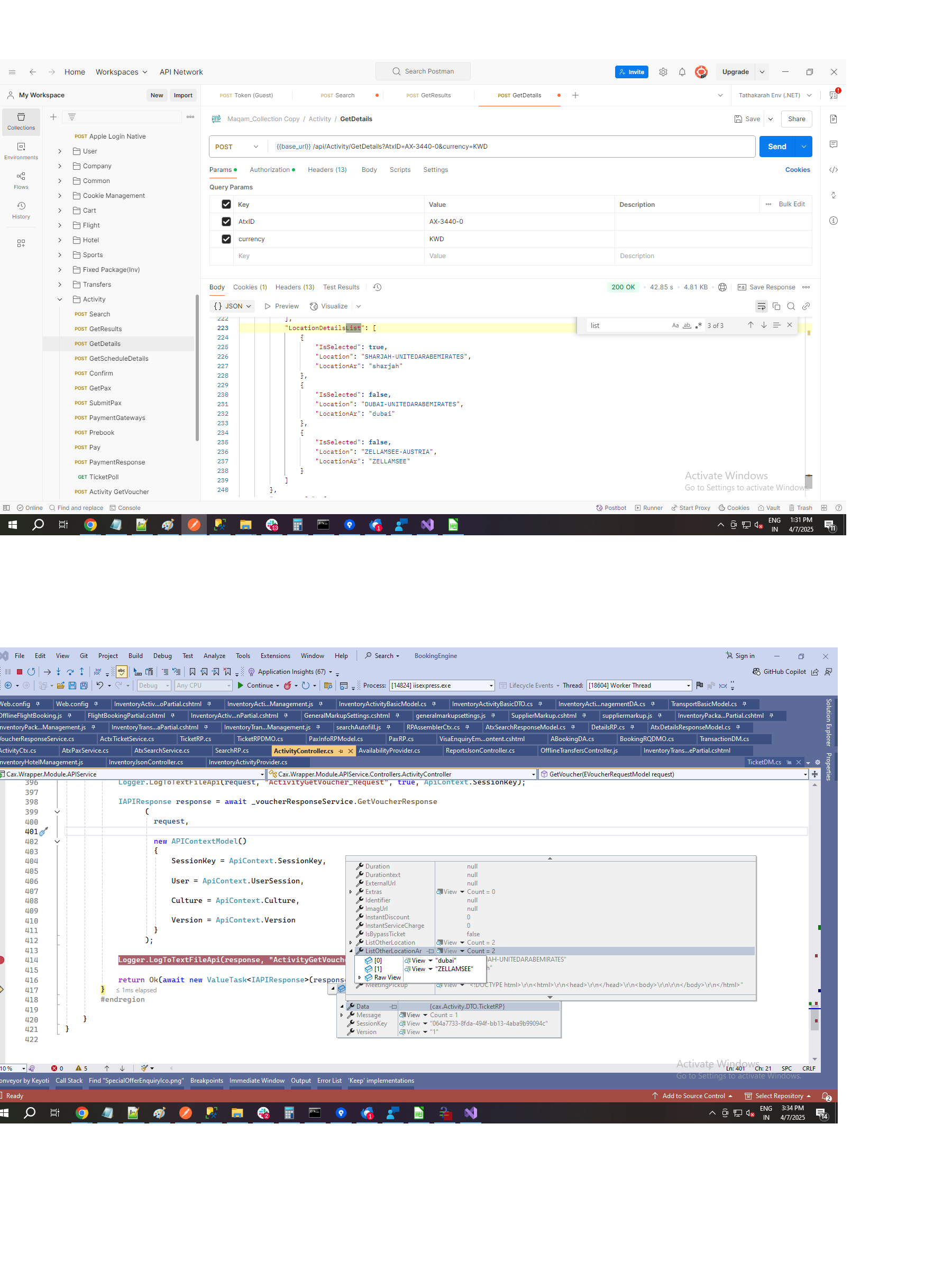Toggle the select-all Key header checkbox
Image resolution: width=952 pixels, height=1261 pixels.
226,205
